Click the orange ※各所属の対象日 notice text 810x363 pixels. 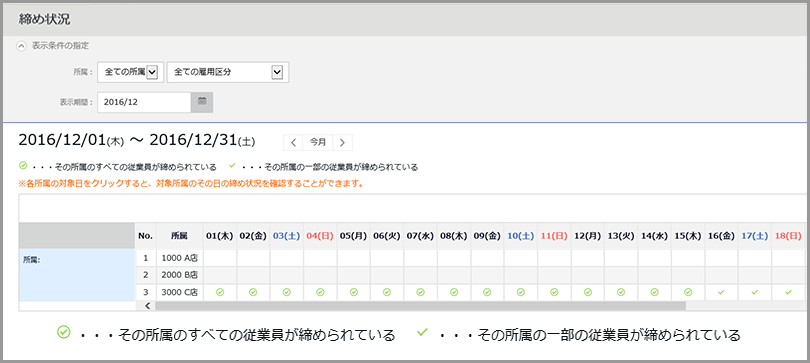(x=191, y=183)
